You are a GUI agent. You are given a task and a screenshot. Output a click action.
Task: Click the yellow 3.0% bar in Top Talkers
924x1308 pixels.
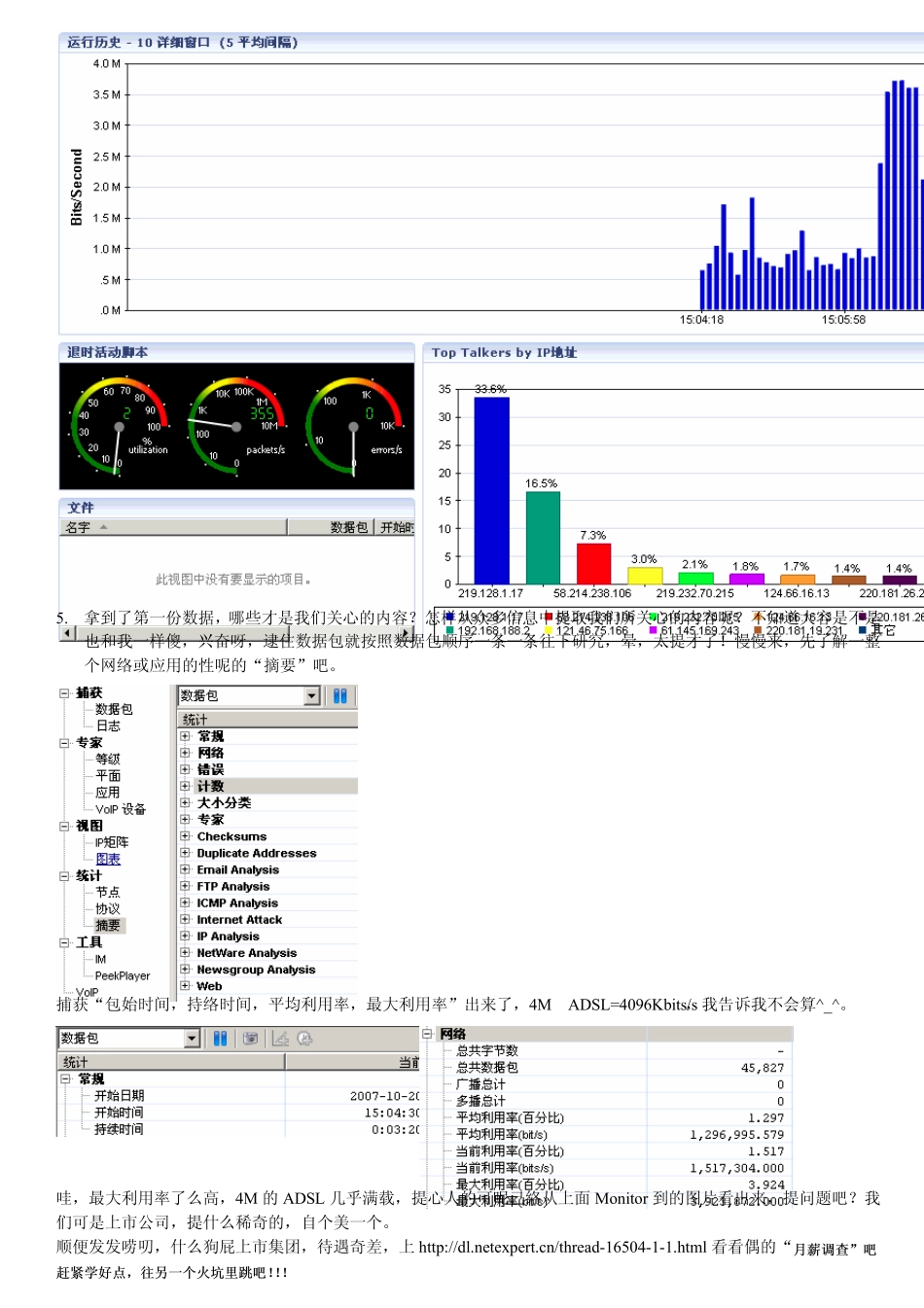[645, 576]
